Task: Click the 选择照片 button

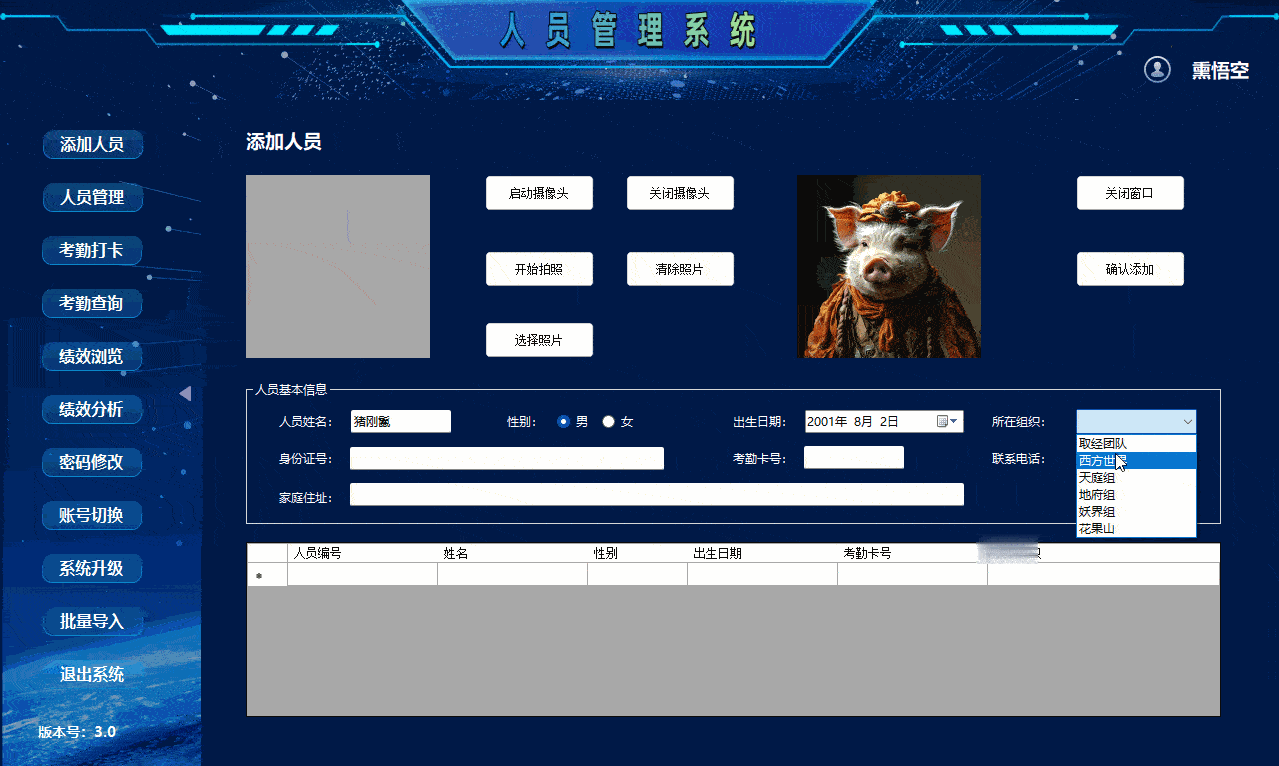Action: (539, 340)
